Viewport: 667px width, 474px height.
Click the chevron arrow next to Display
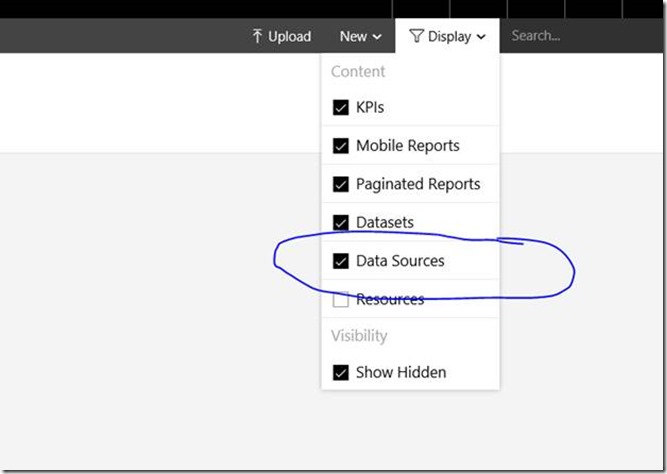coord(481,37)
